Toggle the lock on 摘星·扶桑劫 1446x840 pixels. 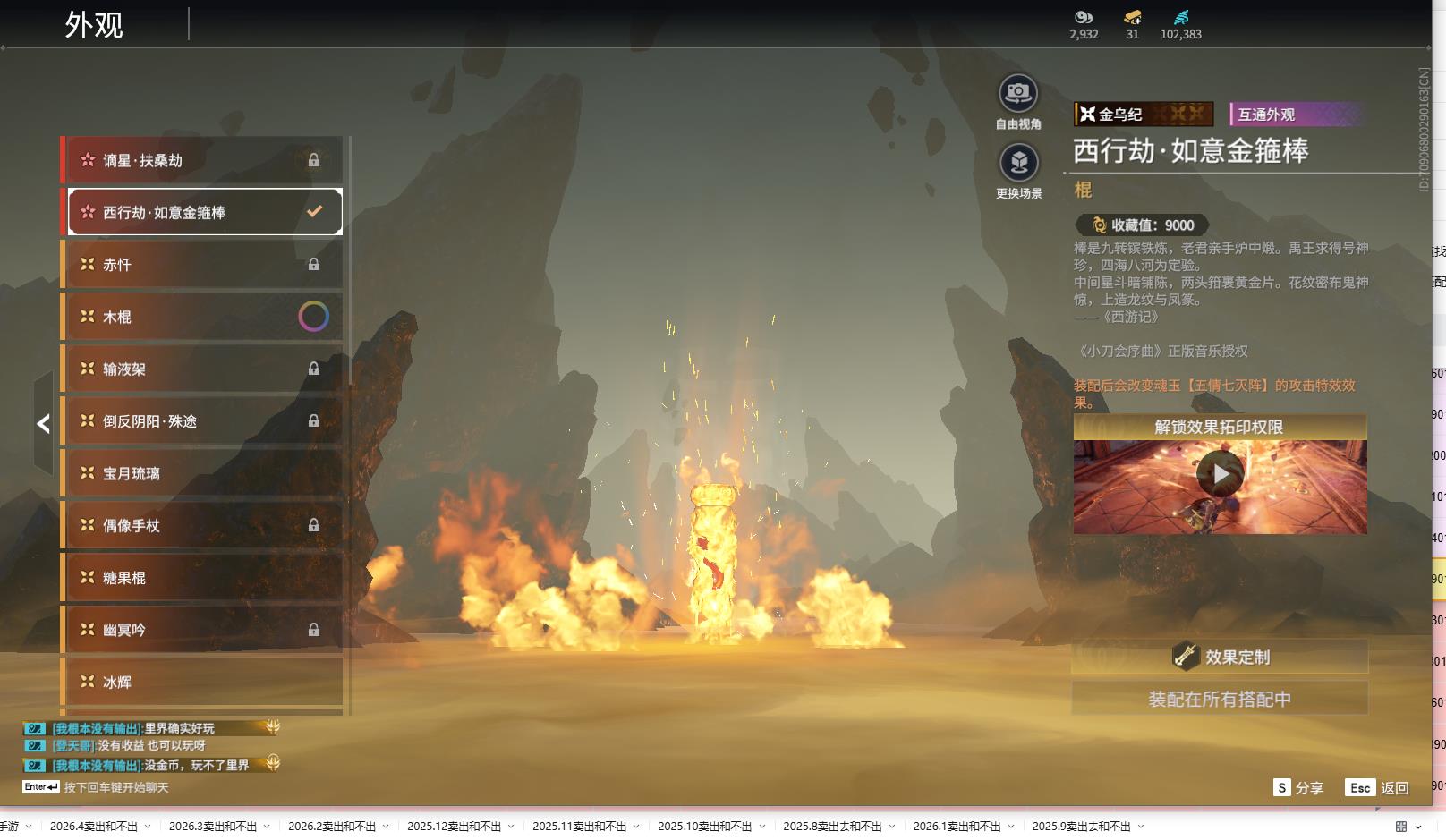point(314,160)
